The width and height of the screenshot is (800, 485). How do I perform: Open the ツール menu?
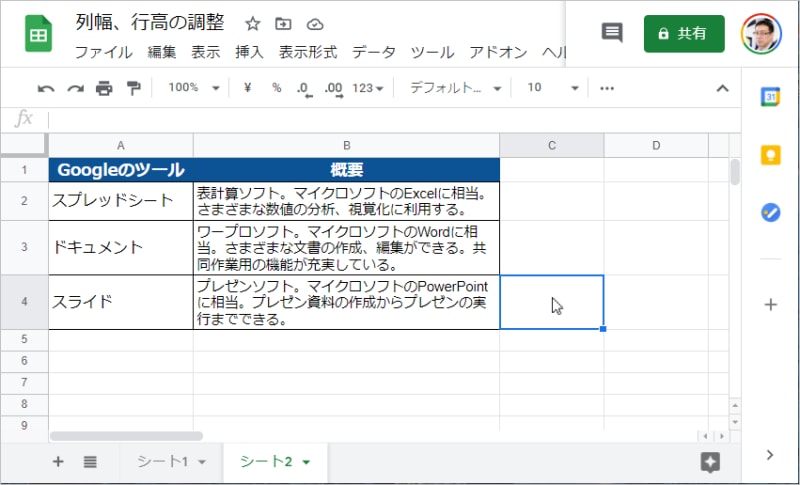(432, 53)
